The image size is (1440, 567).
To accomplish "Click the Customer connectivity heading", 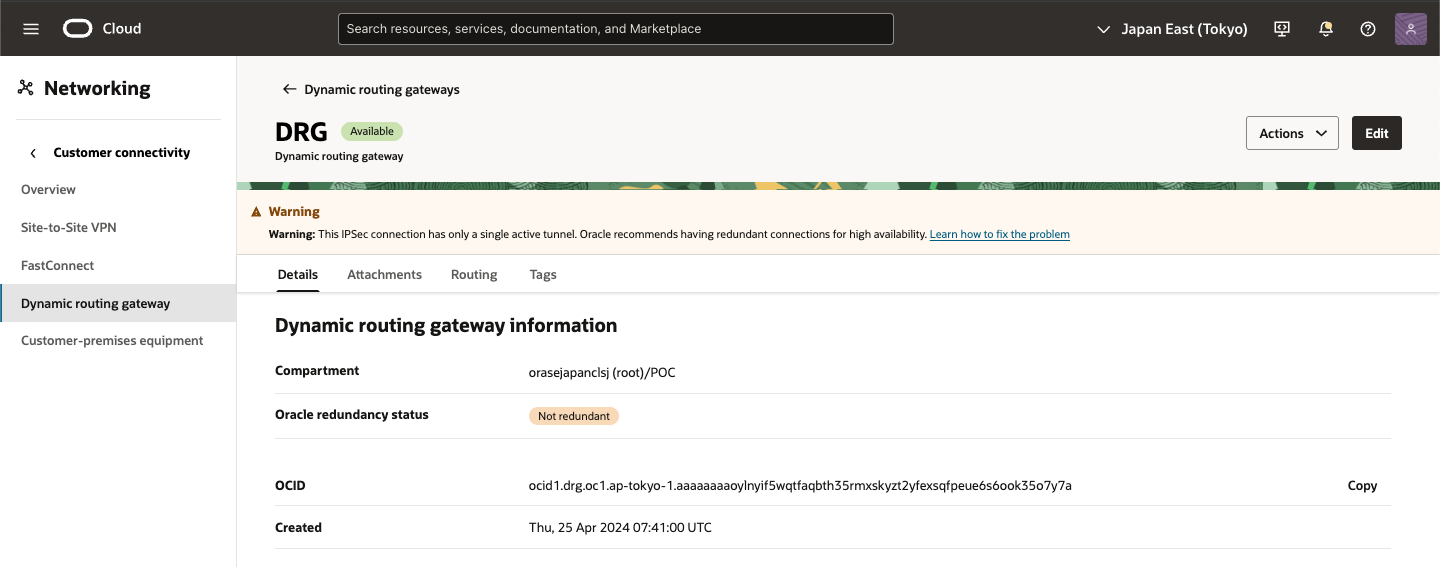I will click(x=121, y=153).
